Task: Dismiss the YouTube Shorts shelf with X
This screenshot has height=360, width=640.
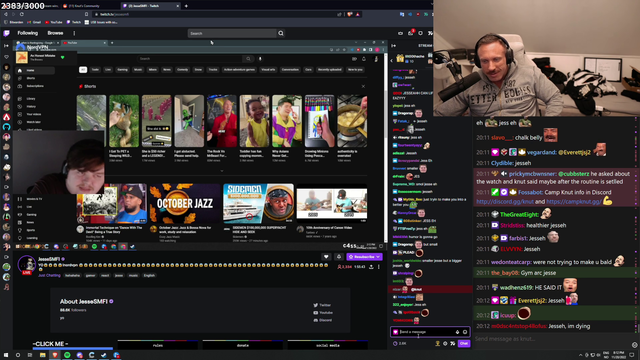Action: click(x=363, y=87)
